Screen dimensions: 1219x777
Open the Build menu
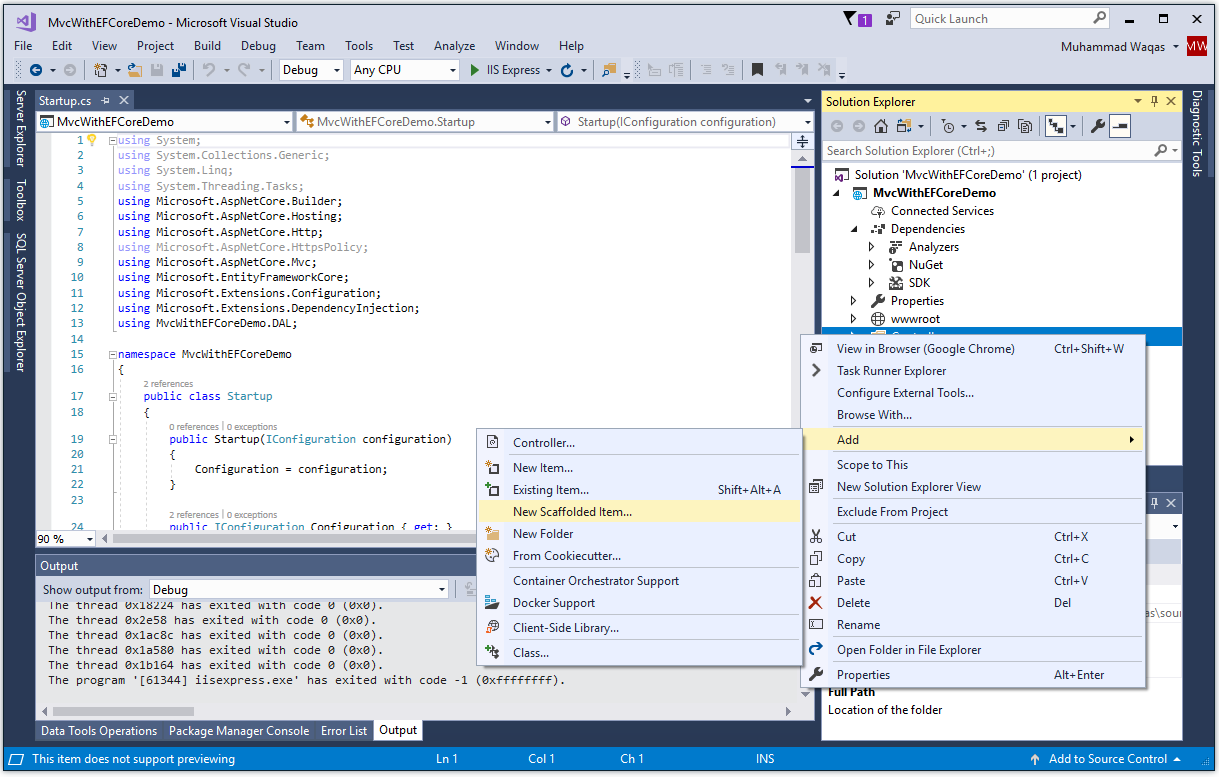point(207,45)
